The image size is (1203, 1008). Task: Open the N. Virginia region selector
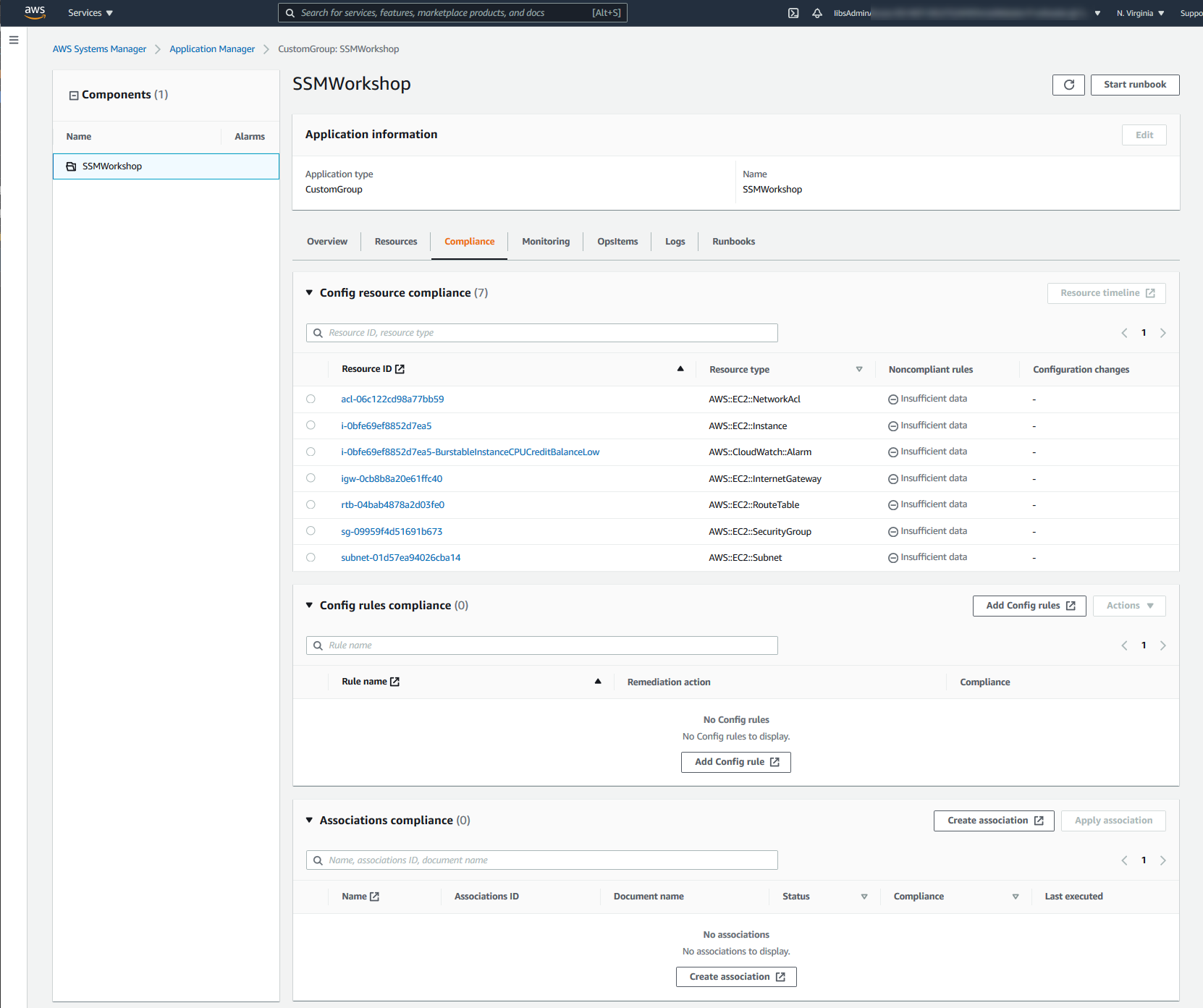(1140, 13)
